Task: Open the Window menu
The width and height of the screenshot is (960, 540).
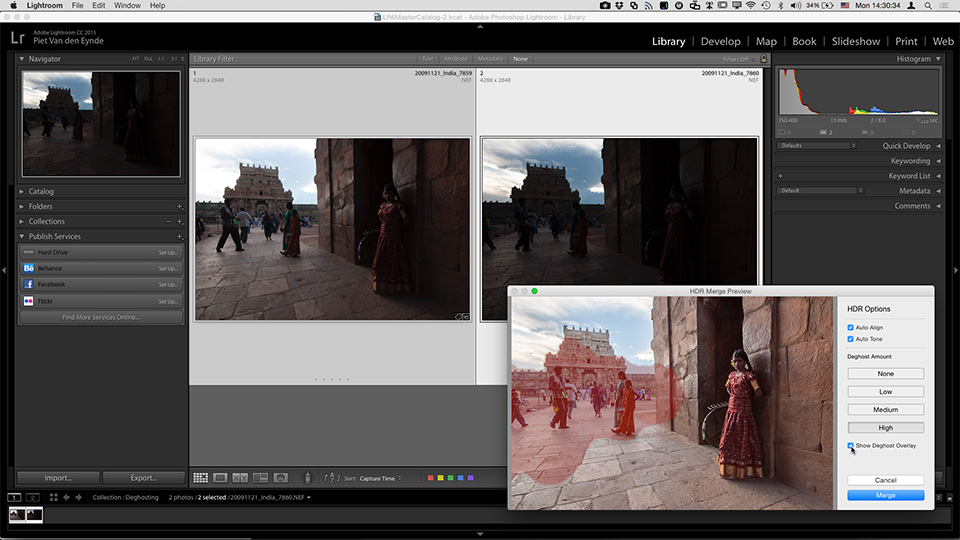Action: point(127,6)
